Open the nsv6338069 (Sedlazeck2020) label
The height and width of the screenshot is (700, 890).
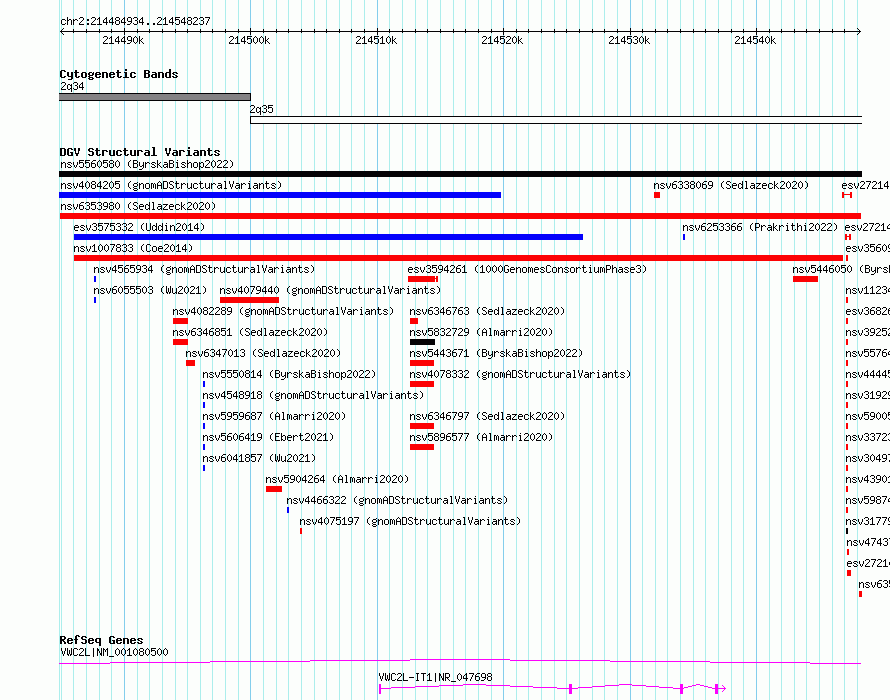731,185
